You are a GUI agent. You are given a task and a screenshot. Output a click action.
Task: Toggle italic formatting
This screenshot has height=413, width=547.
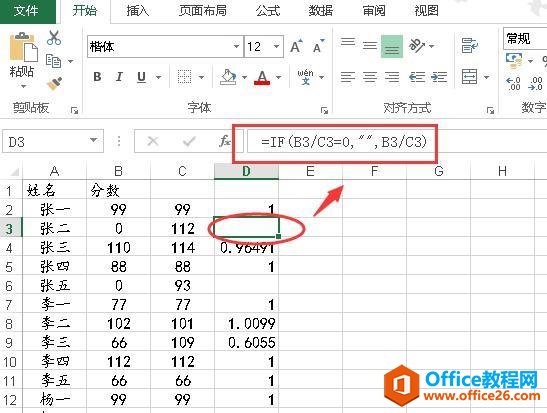119,77
